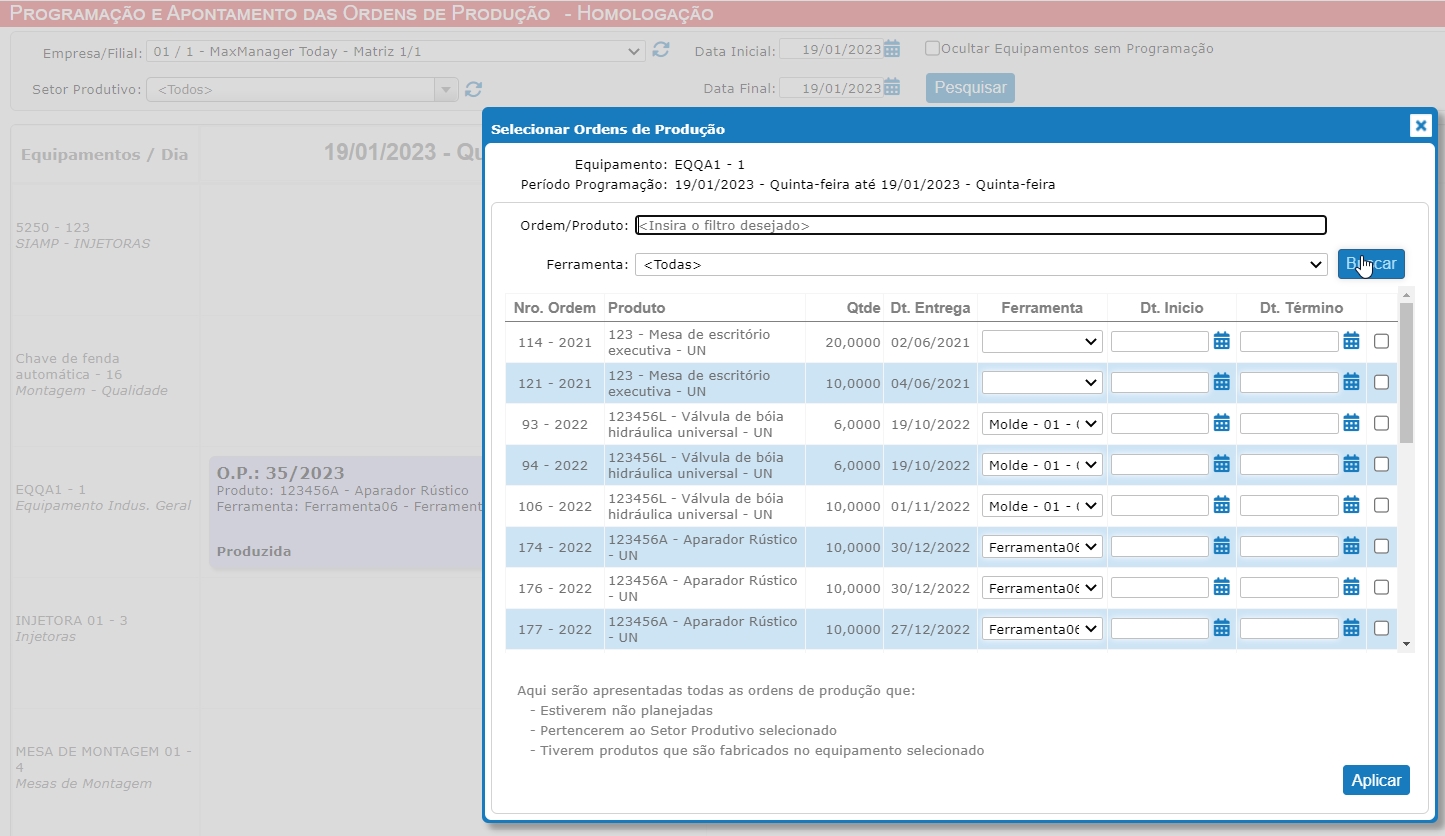1445x836 pixels.
Task: Click the Dt. Entrega column header
Action: (x=930, y=308)
